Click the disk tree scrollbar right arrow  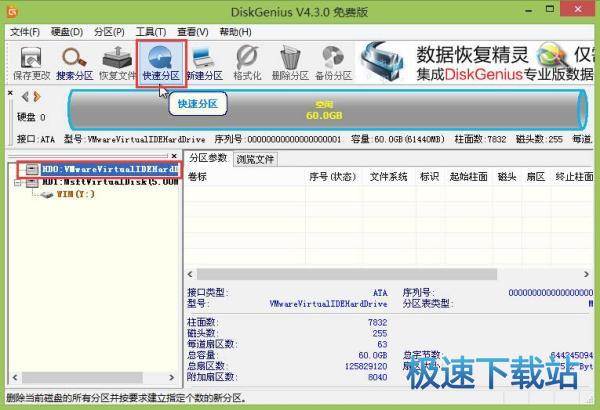coord(172,377)
